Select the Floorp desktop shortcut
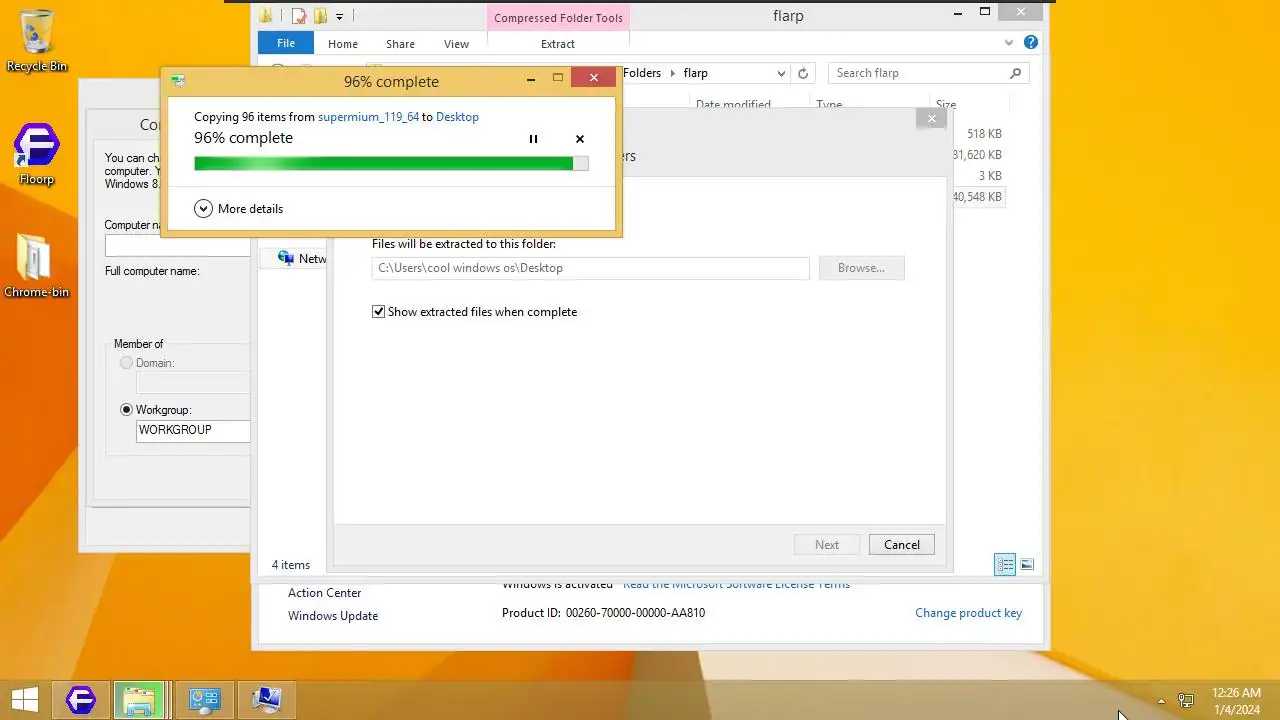1280x720 pixels. [37, 155]
